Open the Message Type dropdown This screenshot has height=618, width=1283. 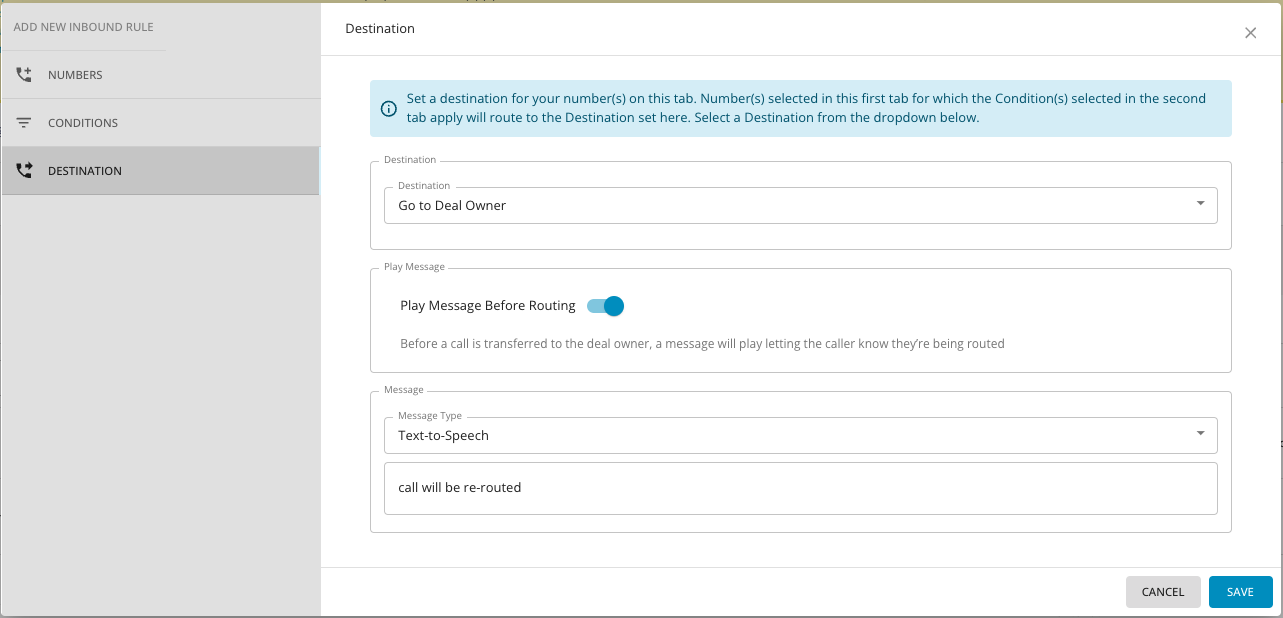[801, 435]
